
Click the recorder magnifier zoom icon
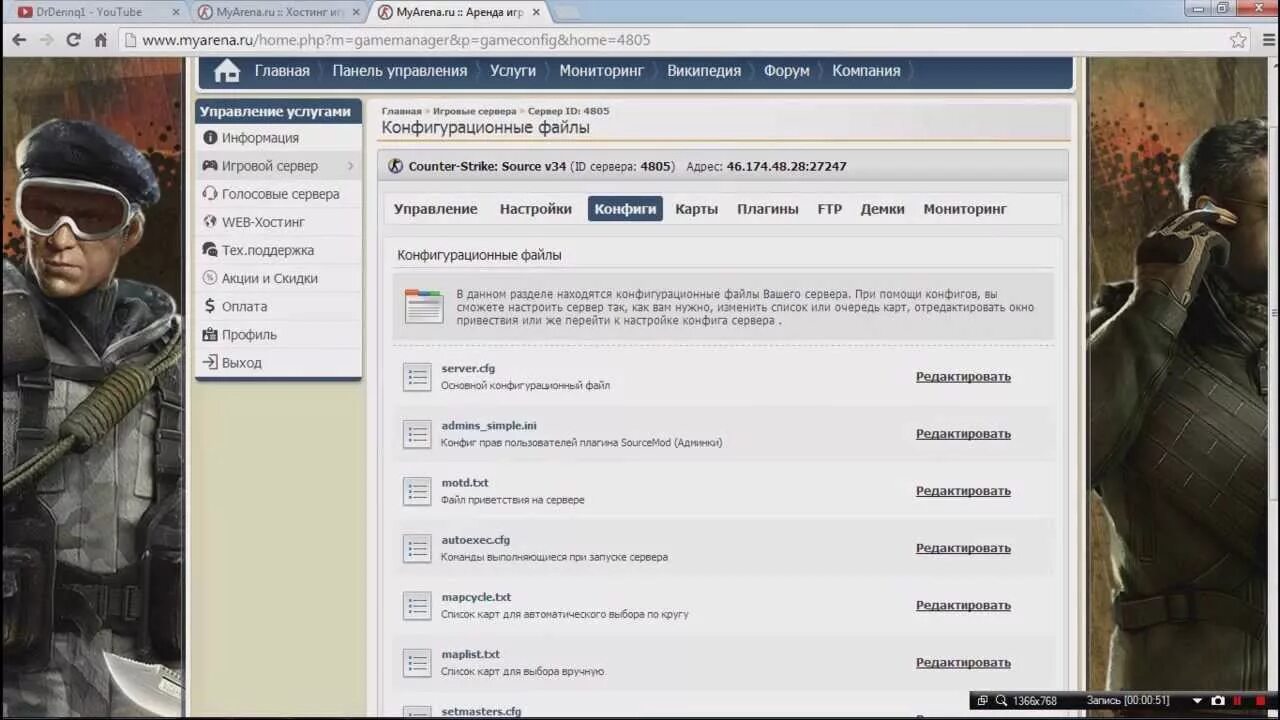coord(1001,701)
